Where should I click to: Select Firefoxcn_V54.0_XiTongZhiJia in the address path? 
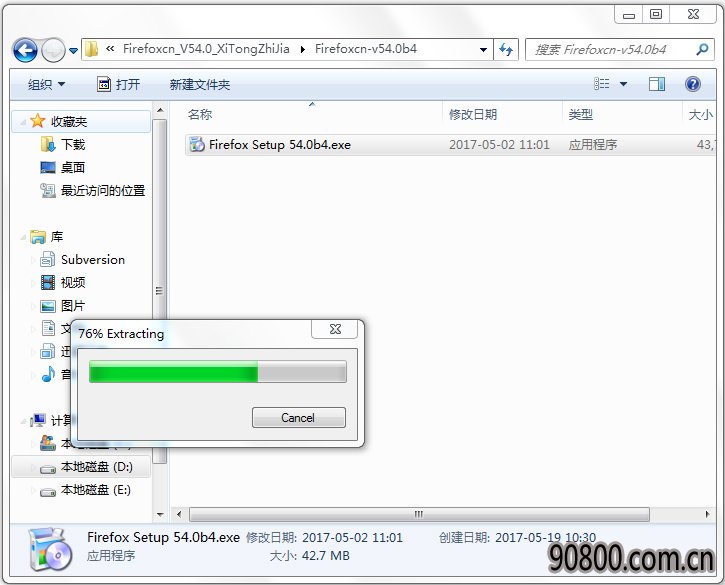click(x=206, y=49)
